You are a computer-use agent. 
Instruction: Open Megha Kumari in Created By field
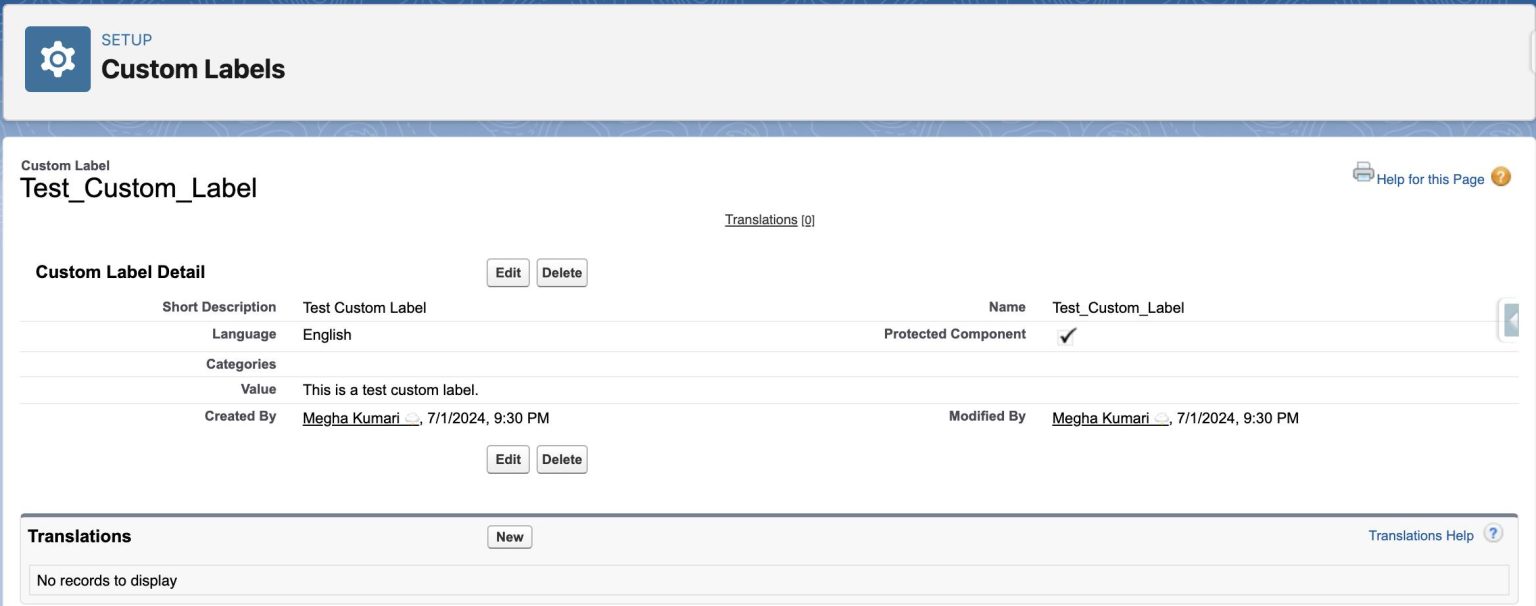click(352, 418)
